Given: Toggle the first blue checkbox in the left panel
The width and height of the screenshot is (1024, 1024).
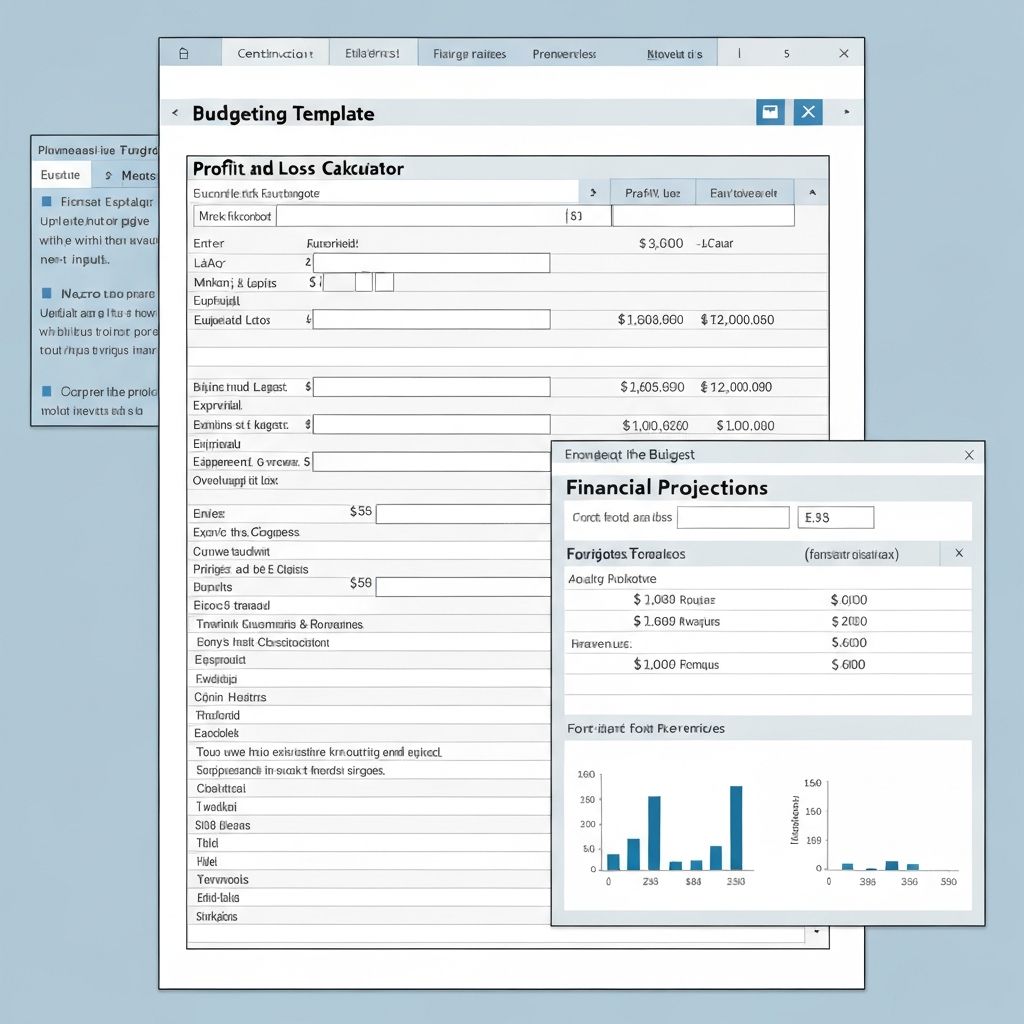Looking at the screenshot, I should click(x=46, y=201).
